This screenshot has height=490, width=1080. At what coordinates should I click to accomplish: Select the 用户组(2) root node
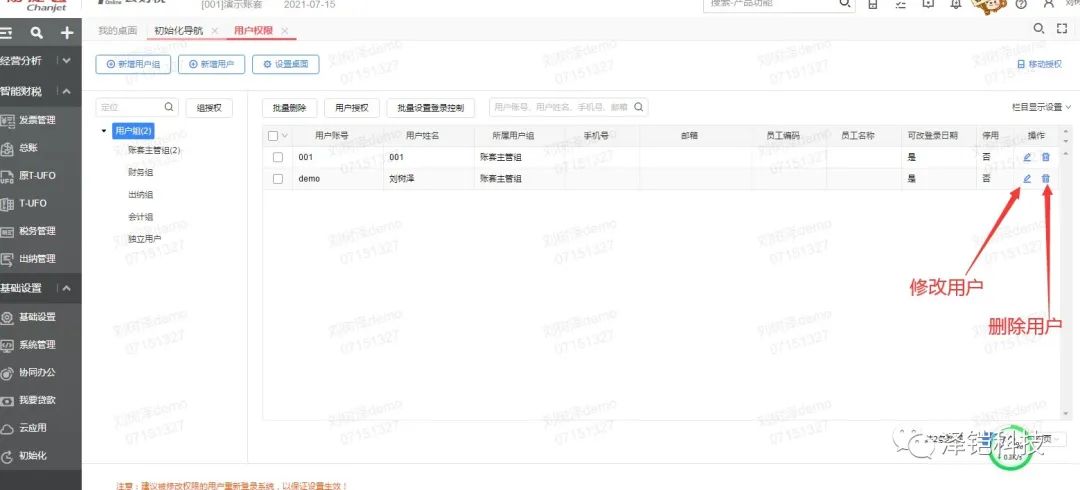[x=134, y=130]
